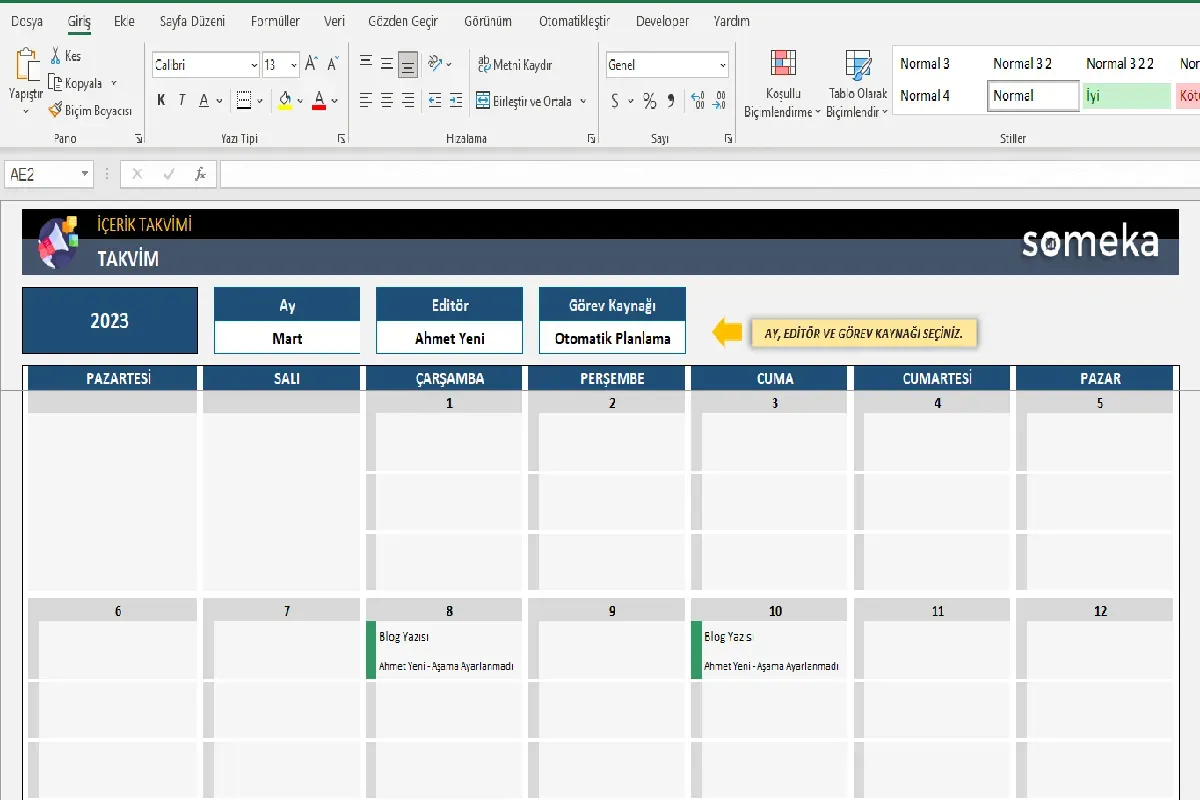Click the Metni Kaydır wrap text icon
Viewport: 1200px width, 800px height.
[484, 65]
